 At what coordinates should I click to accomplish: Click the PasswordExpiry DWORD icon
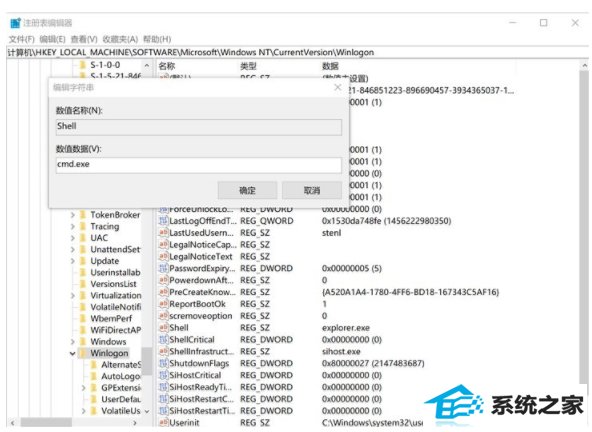(163, 268)
